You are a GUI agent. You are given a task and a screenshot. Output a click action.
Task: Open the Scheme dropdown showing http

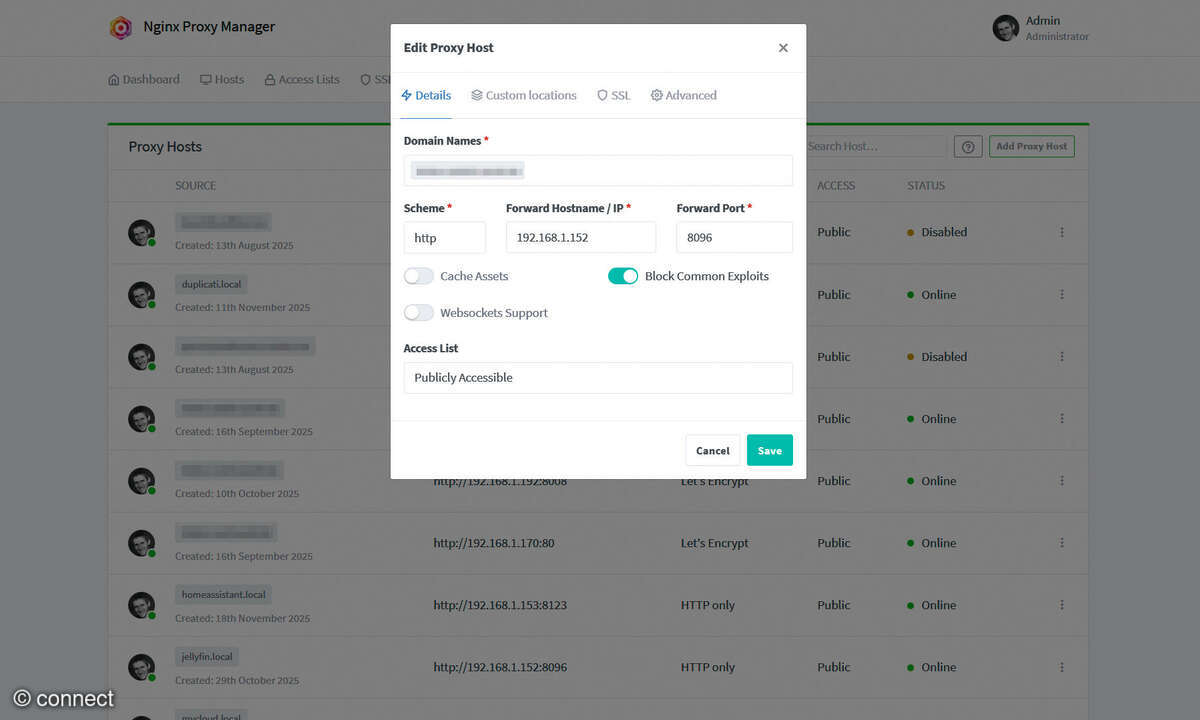point(444,237)
